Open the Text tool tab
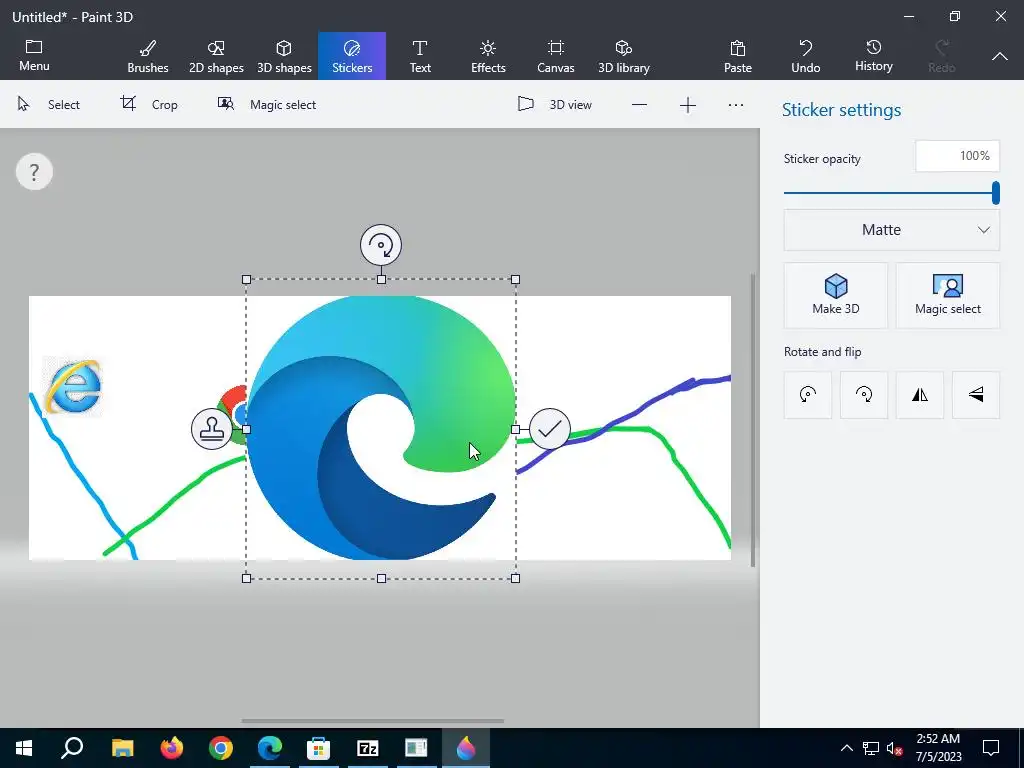This screenshot has height=768, width=1024. pyautogui.click(x=420, y=56)
